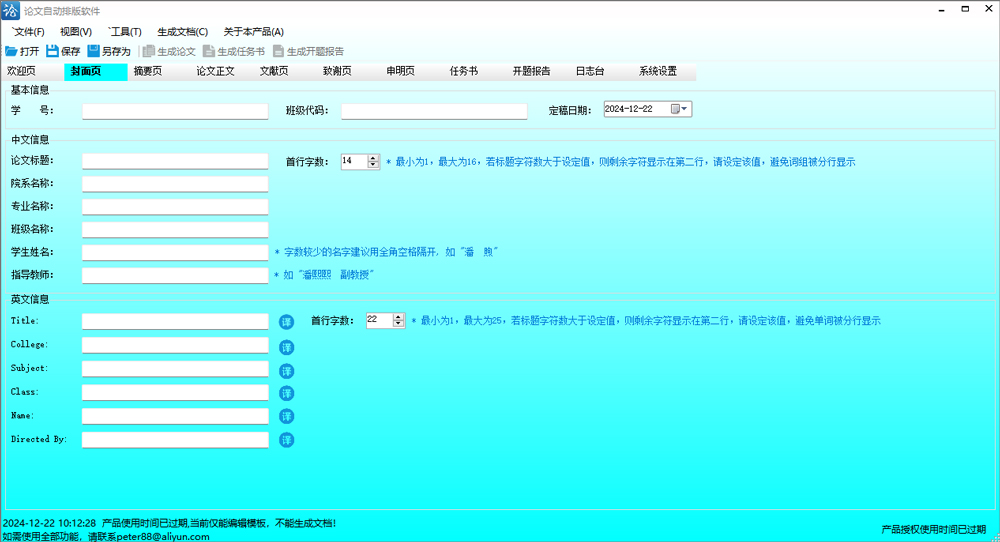Click the 生成任务书 toolbar icon
The width and height of the screenshot is (1000, 542).
[x=209, y=51]
